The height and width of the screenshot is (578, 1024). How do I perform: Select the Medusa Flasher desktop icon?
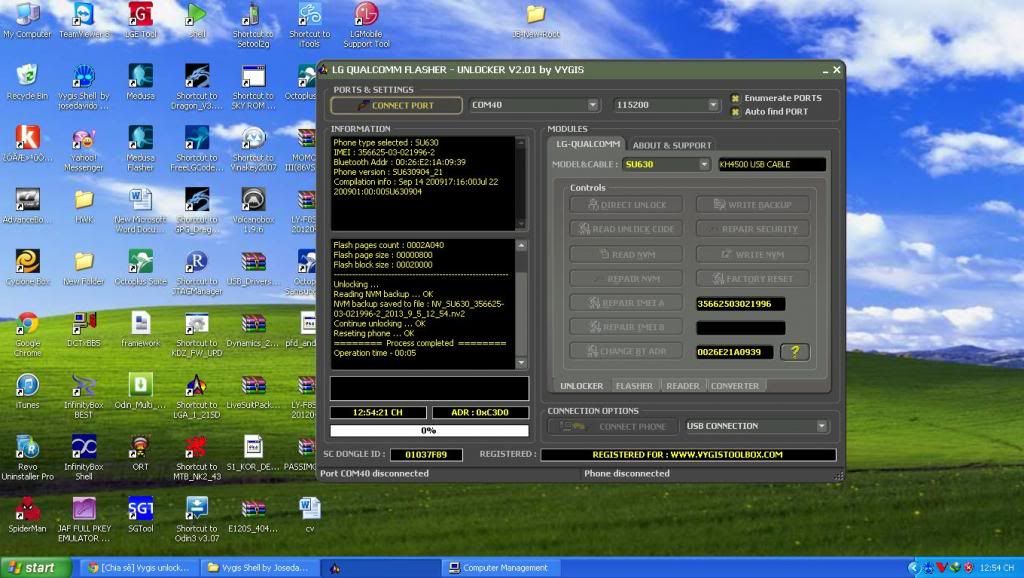tap(141, 149)
